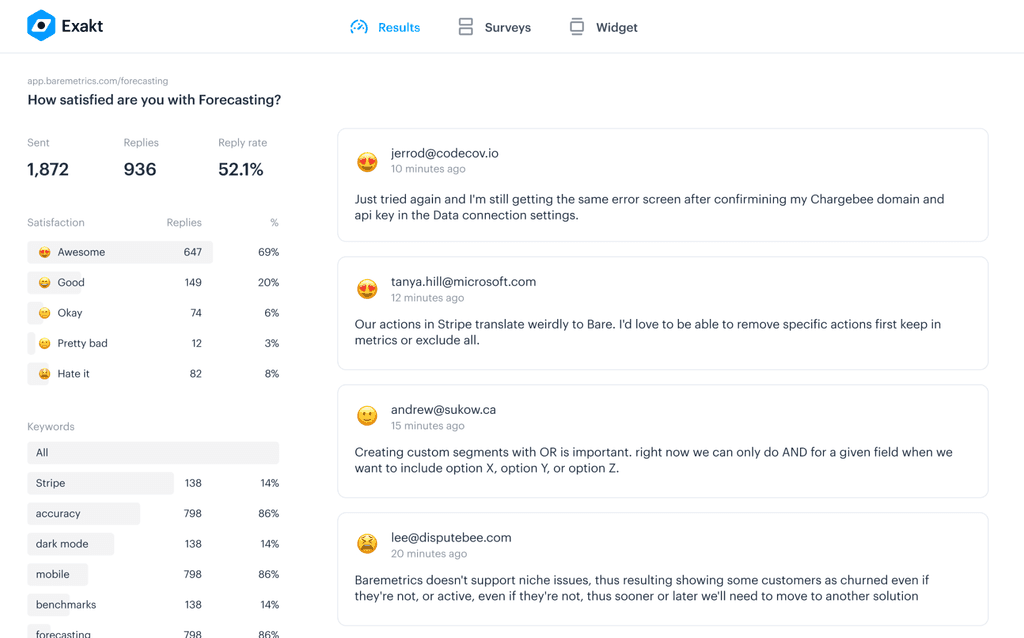The image size is (1024, 638).
Task: Click the Keywords section heading
Action: [51, 426]
